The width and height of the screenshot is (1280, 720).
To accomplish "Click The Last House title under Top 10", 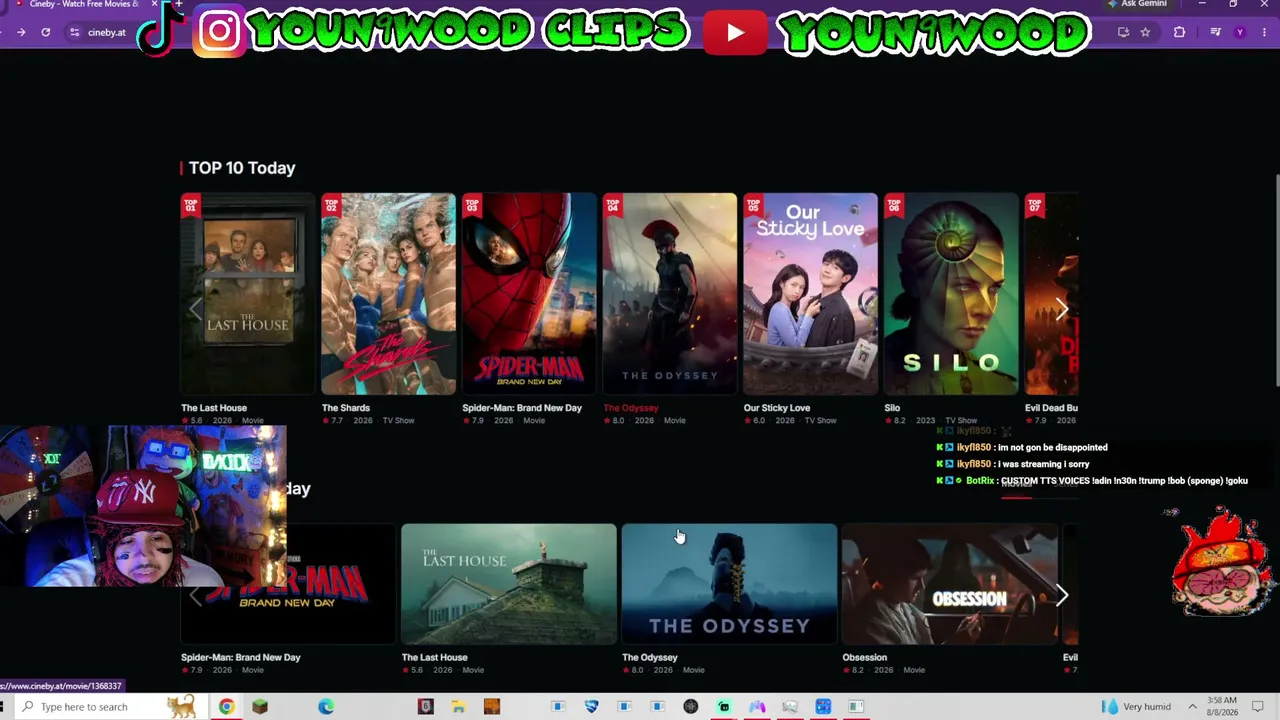I will (x=214, y=408).
